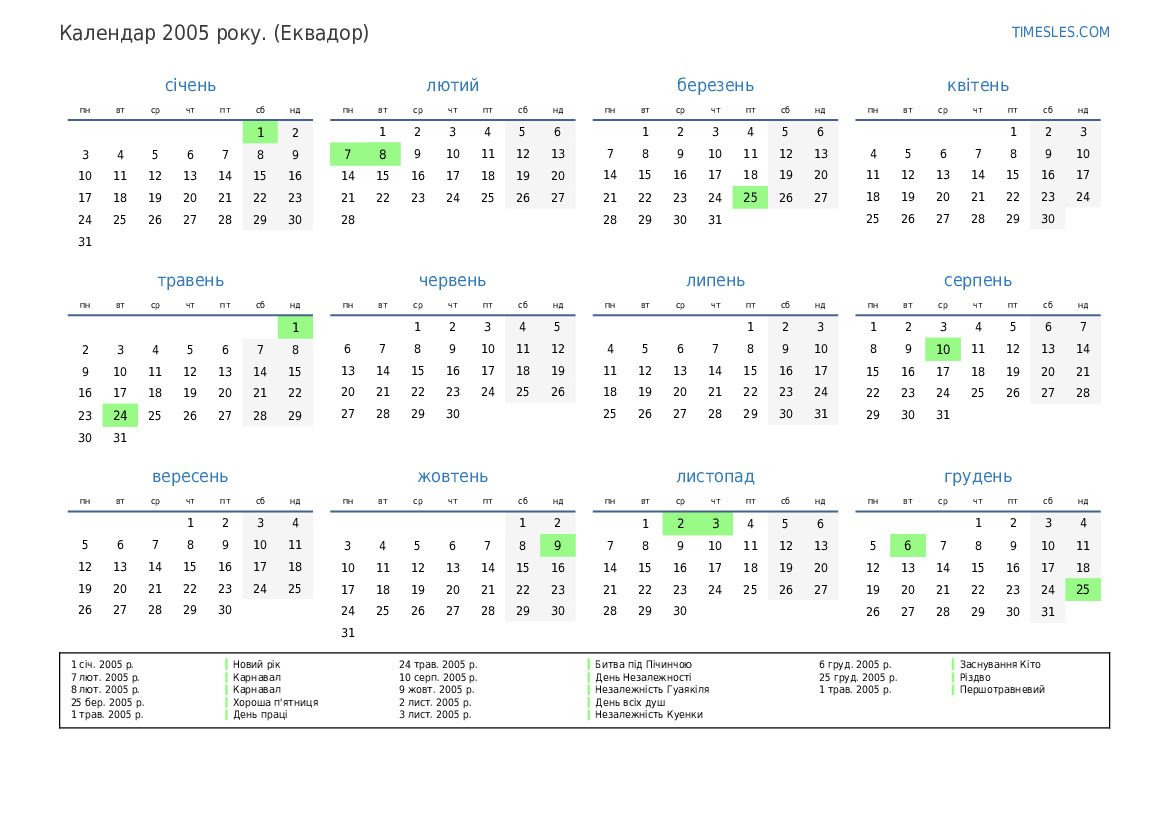The image size is (1169, 827).
Task: Select the жовтень month title
Action: pos(452,477)
